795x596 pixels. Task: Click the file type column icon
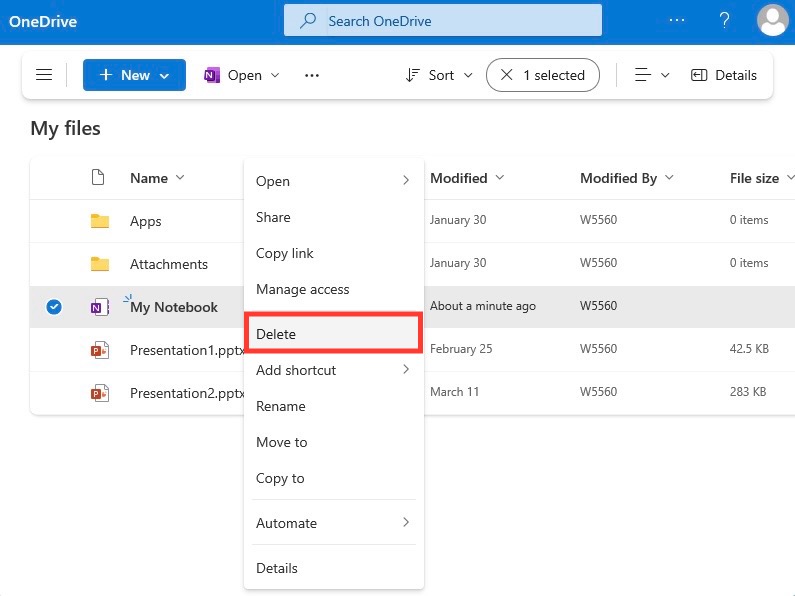(x=98, y=178)
